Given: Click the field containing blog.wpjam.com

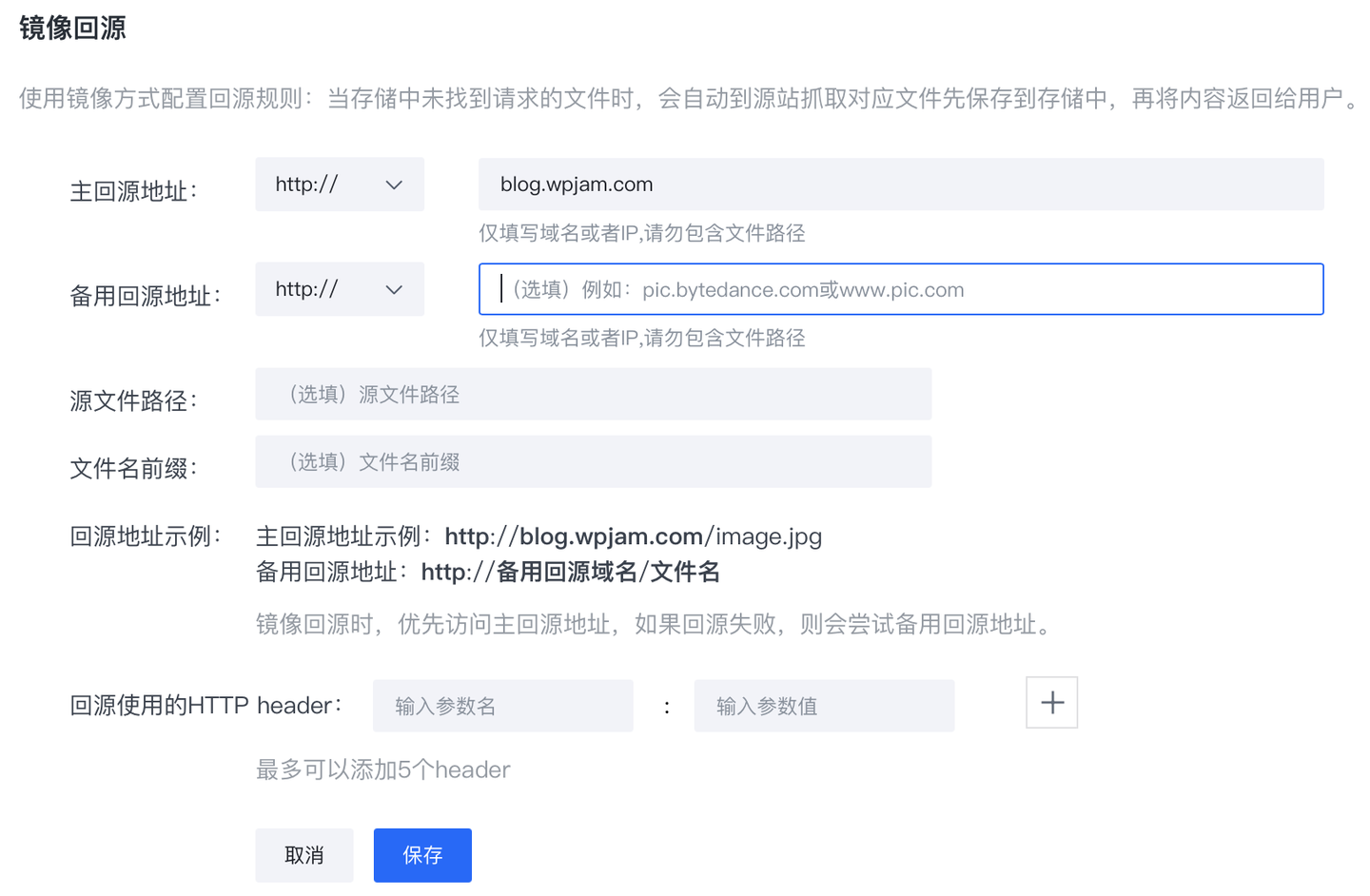Looking at the screenshot, I should [x=901, y=185].
